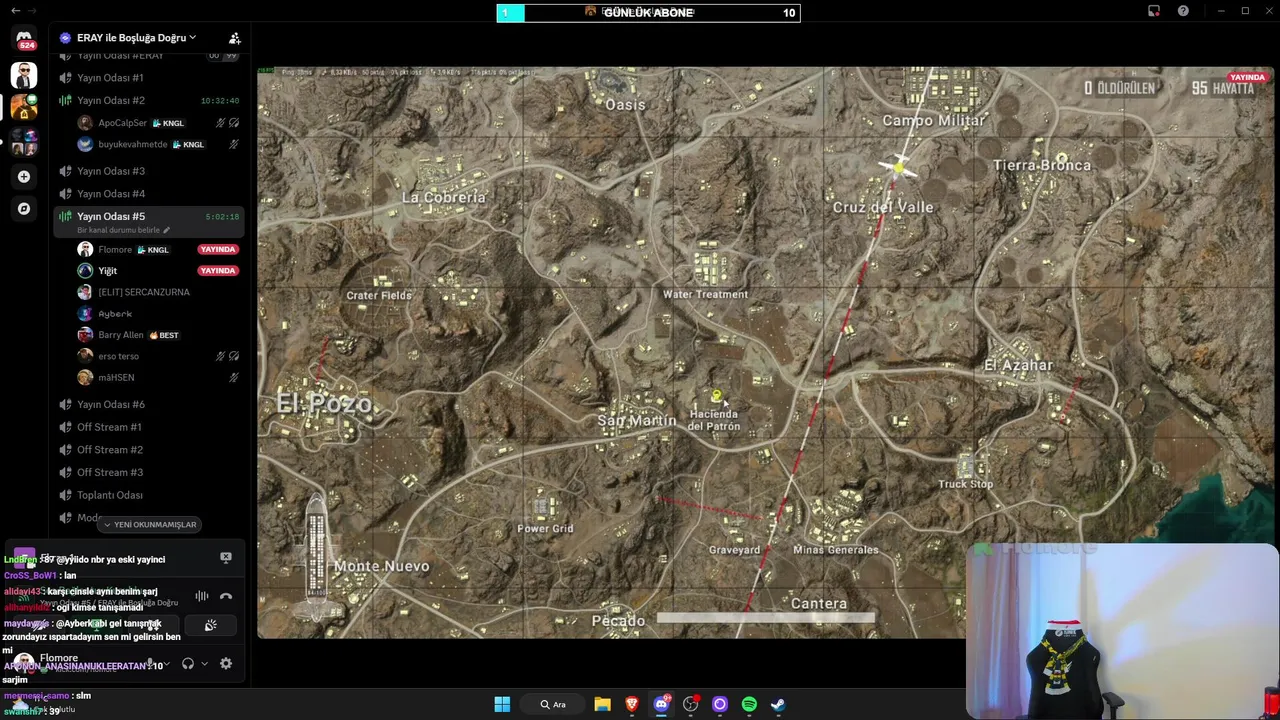Watch Yiğit's stream via YAYINDA badge
Image resolution: width=1280 pixels, height=720 pixels.
[218, 271]
